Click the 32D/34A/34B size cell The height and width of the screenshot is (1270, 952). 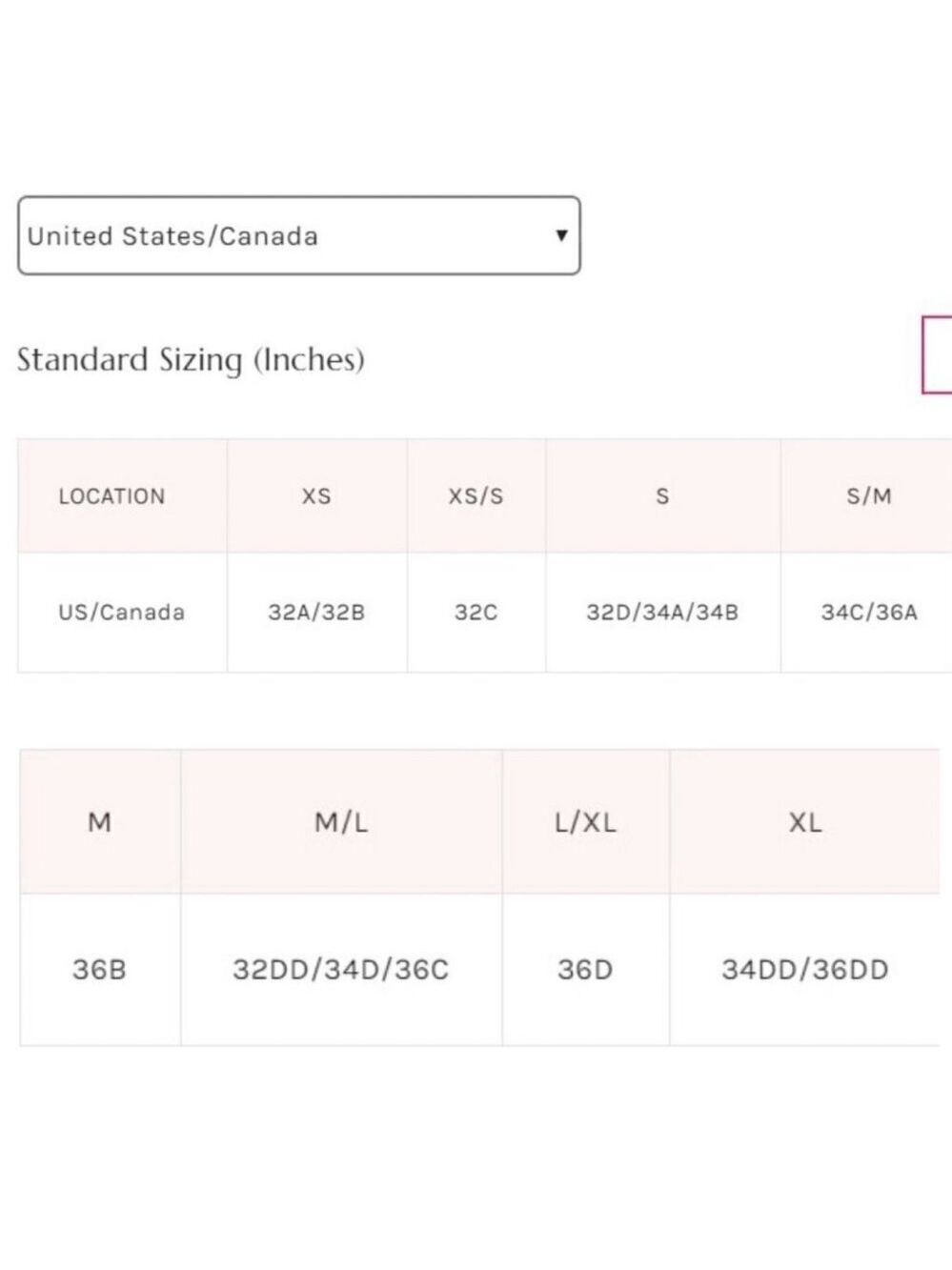pos(663,613)
